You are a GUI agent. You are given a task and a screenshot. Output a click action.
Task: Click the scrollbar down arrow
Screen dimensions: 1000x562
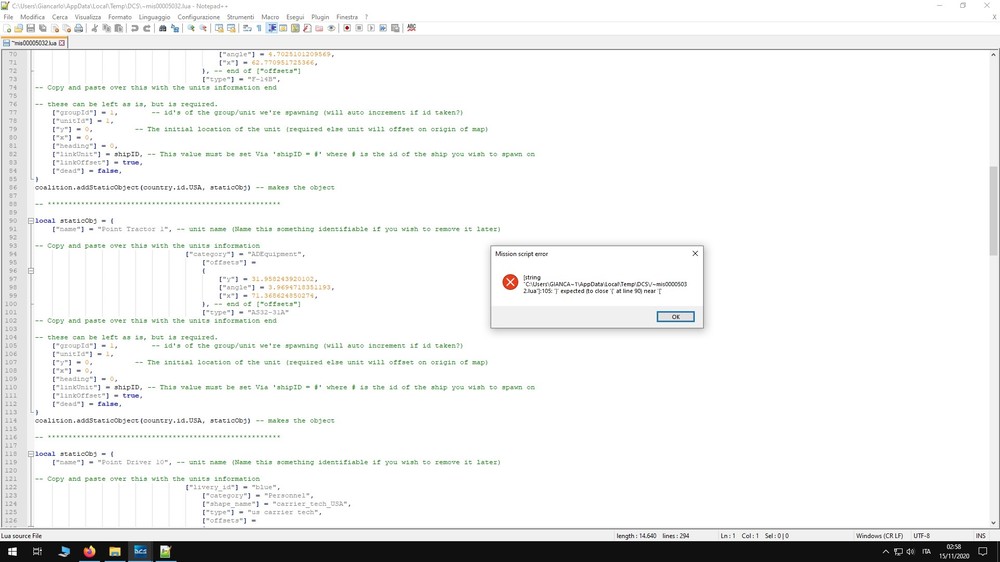coord(994,523)
